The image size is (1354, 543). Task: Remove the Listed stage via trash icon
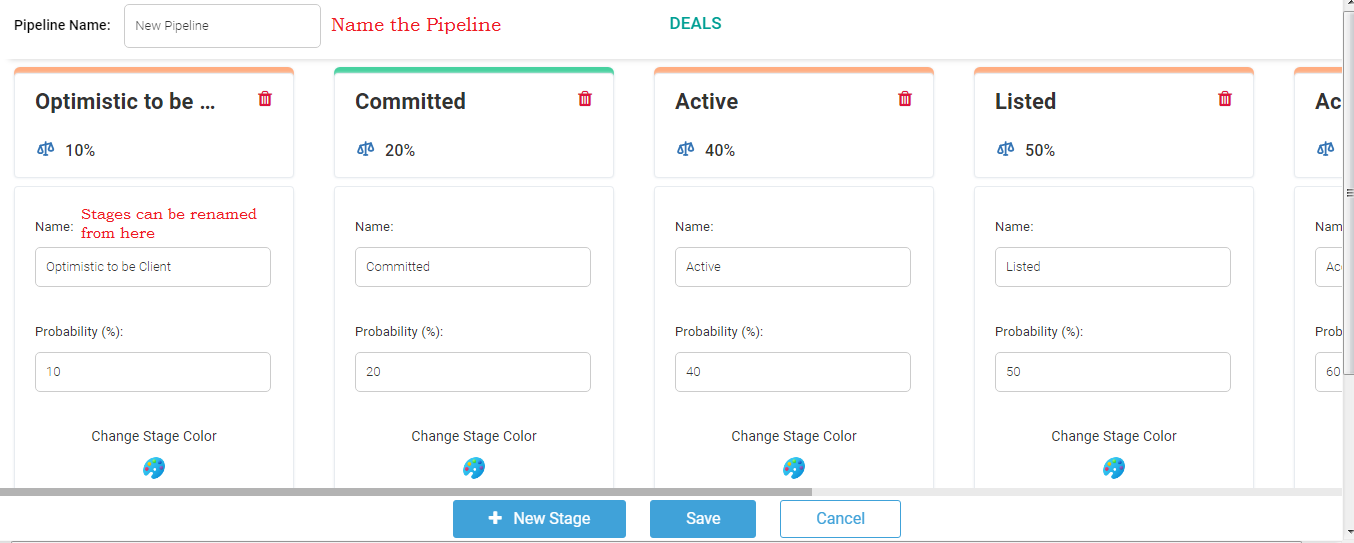[x=1225, y=99]
